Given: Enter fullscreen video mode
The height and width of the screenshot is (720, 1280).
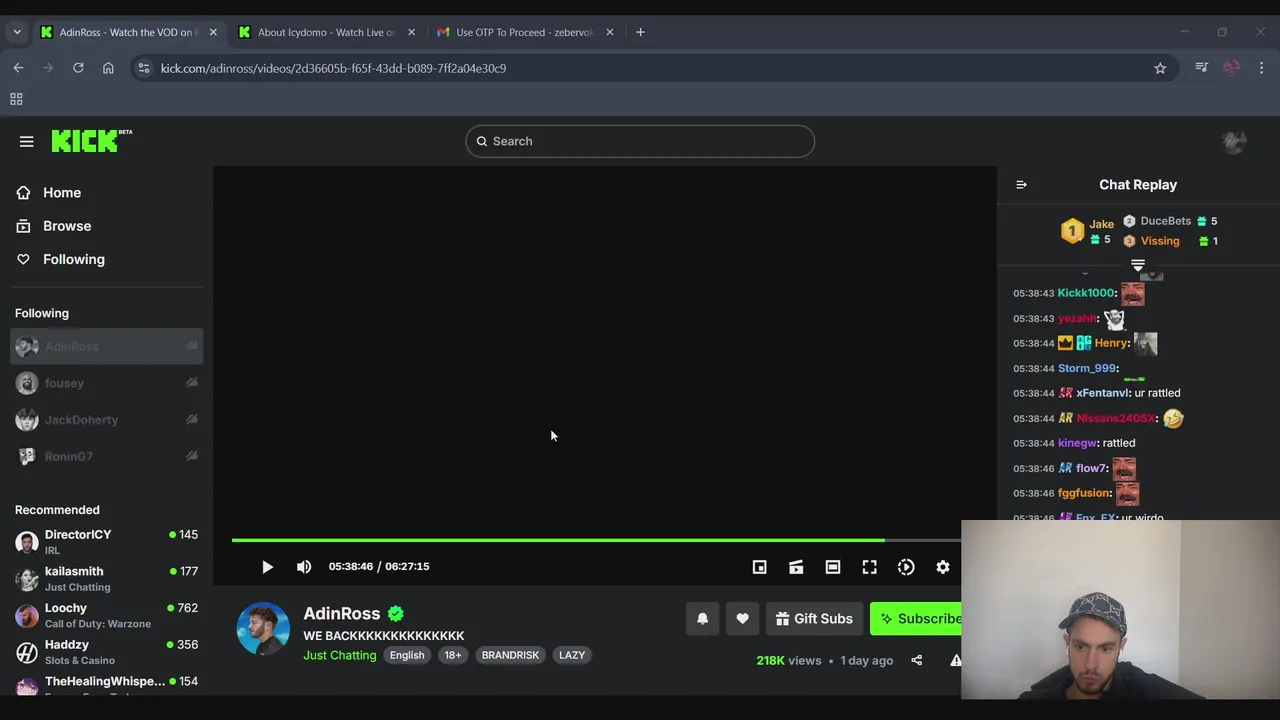Looking at the screenshot, I should pyautogui.click(x=870, y=567).
